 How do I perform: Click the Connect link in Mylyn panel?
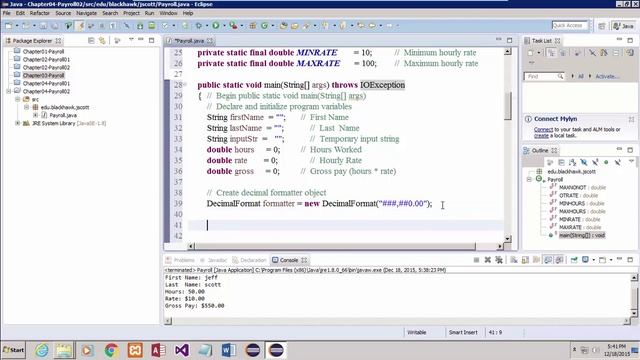coord(543,129)
